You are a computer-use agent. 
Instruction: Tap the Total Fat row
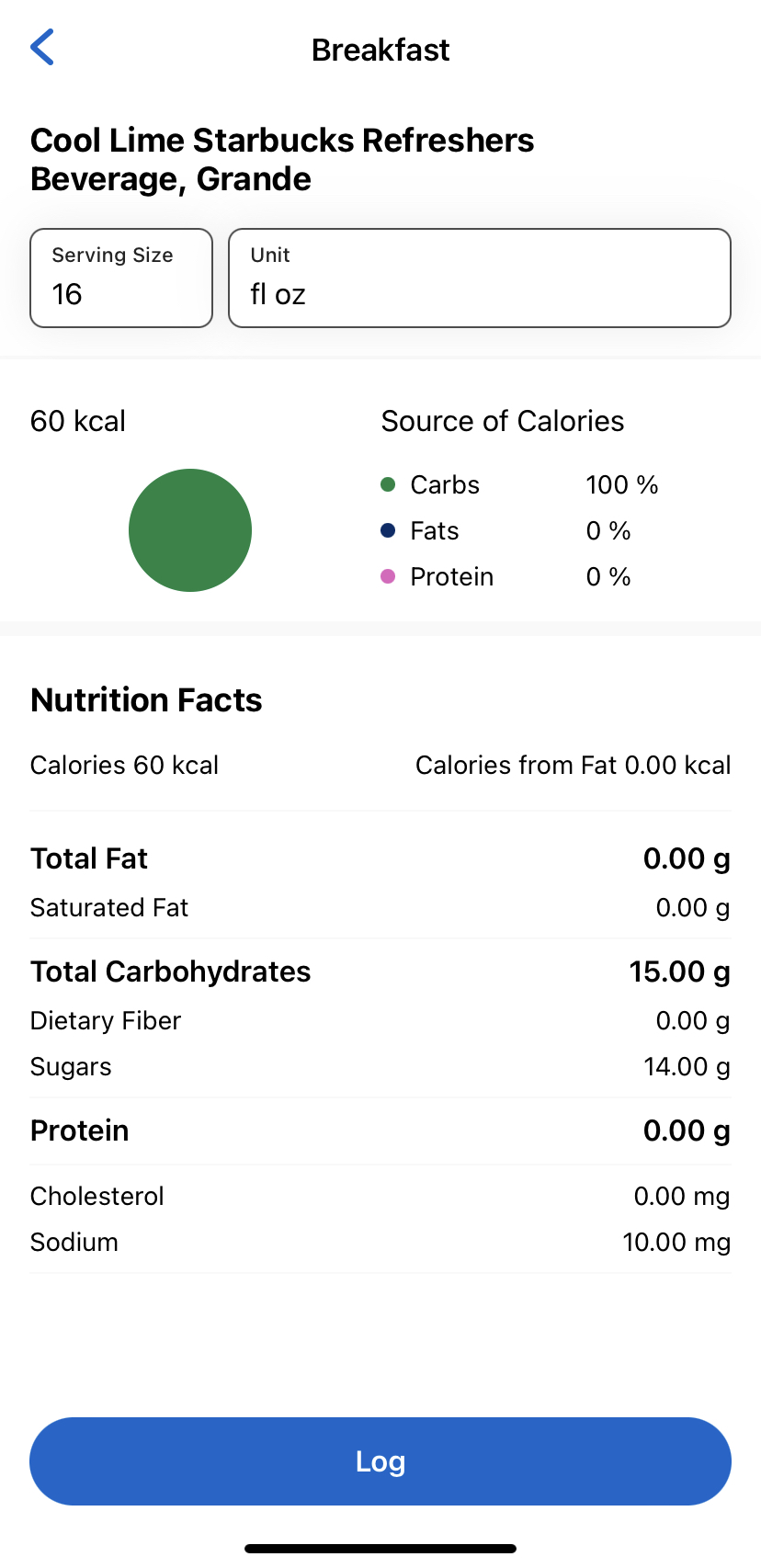pyautogui.click(x=380, y=858)
